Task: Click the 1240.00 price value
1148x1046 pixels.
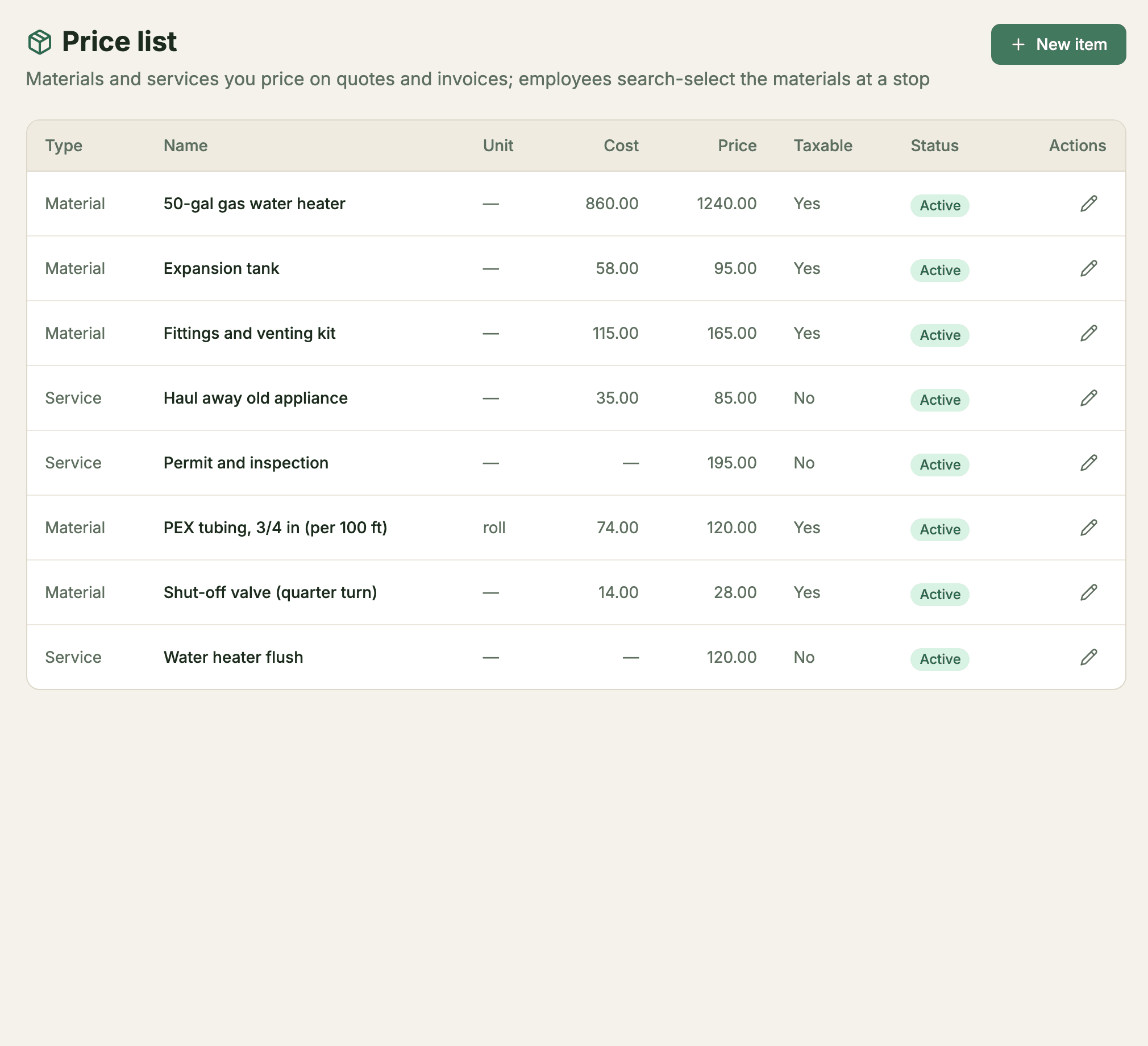Action: [x=727, y=204]
